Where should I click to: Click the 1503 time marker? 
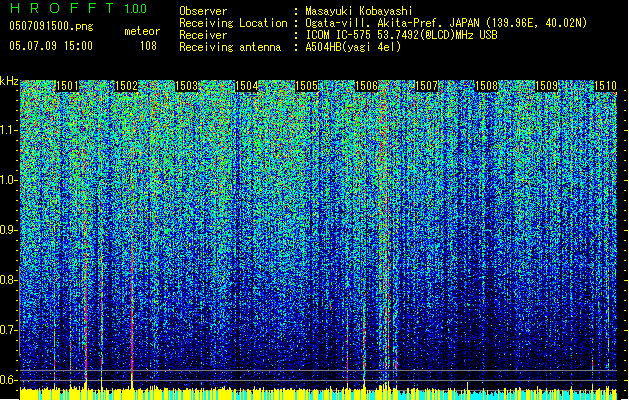pyautogui.click(x=187, y=86)
